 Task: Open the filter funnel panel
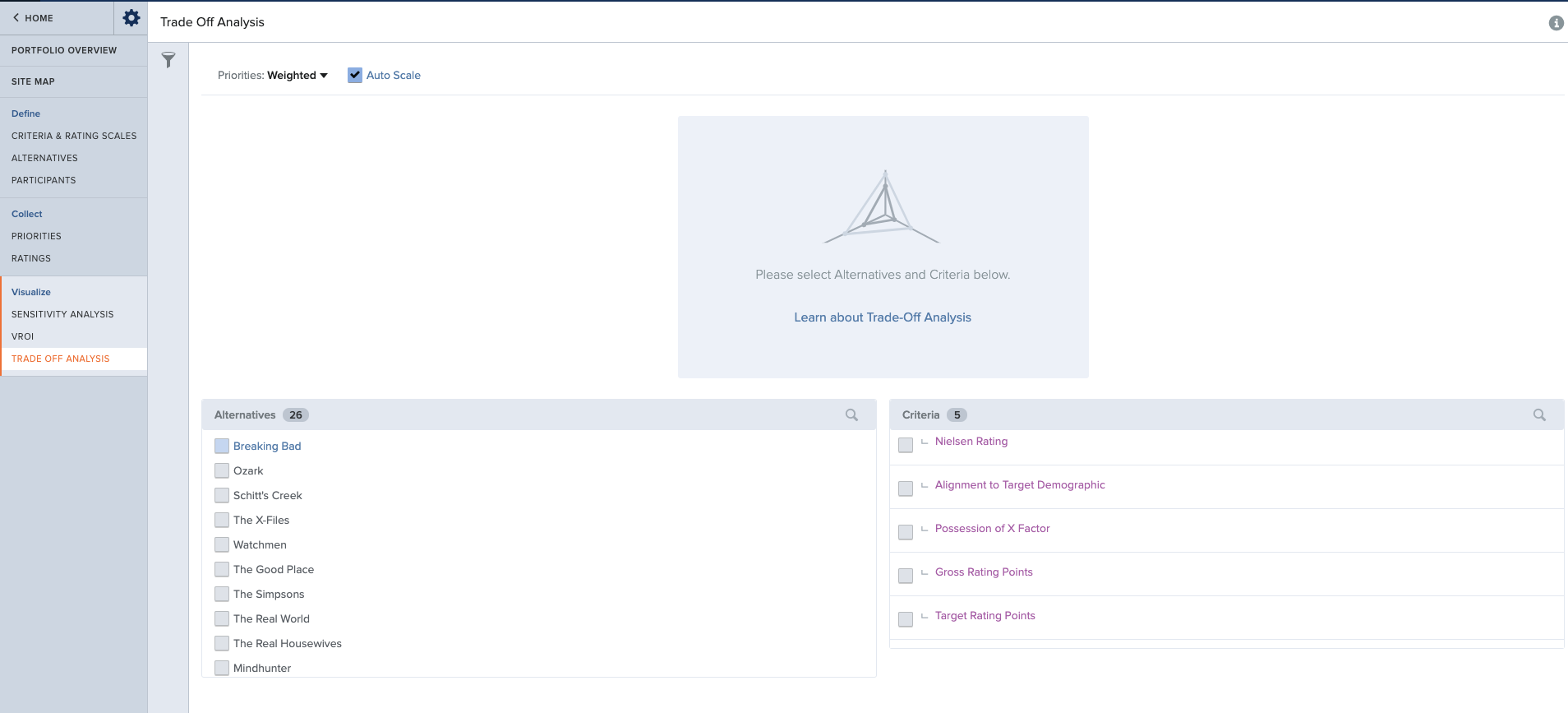[x=168, y=60]
